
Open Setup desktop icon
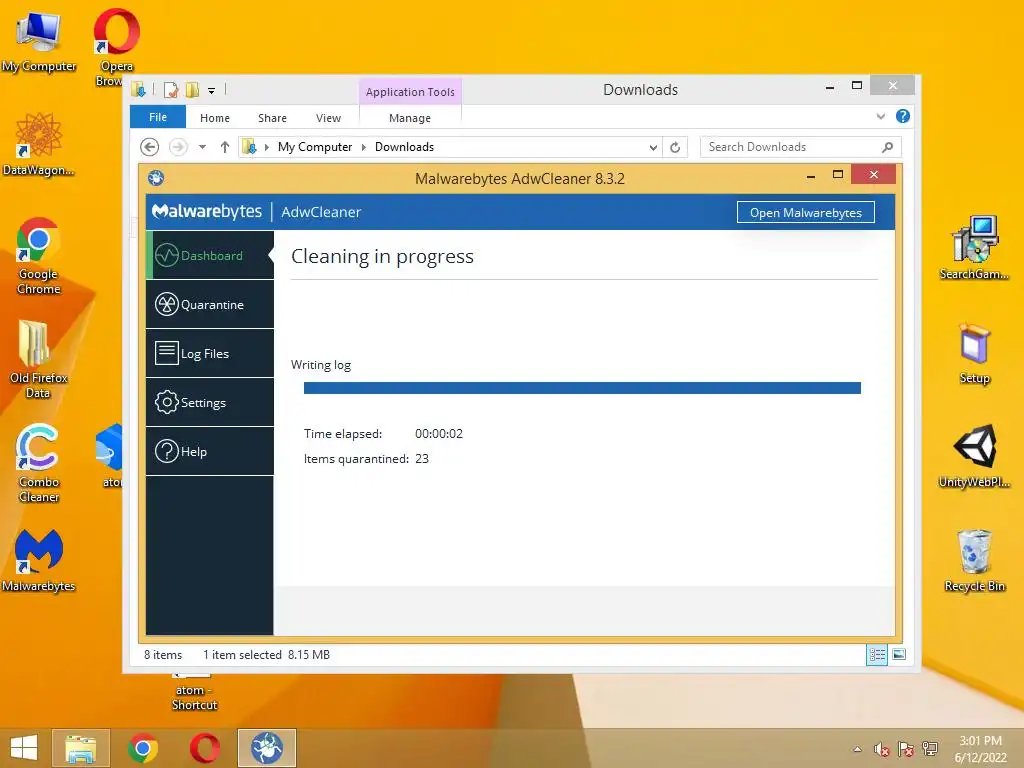[974, 353]
